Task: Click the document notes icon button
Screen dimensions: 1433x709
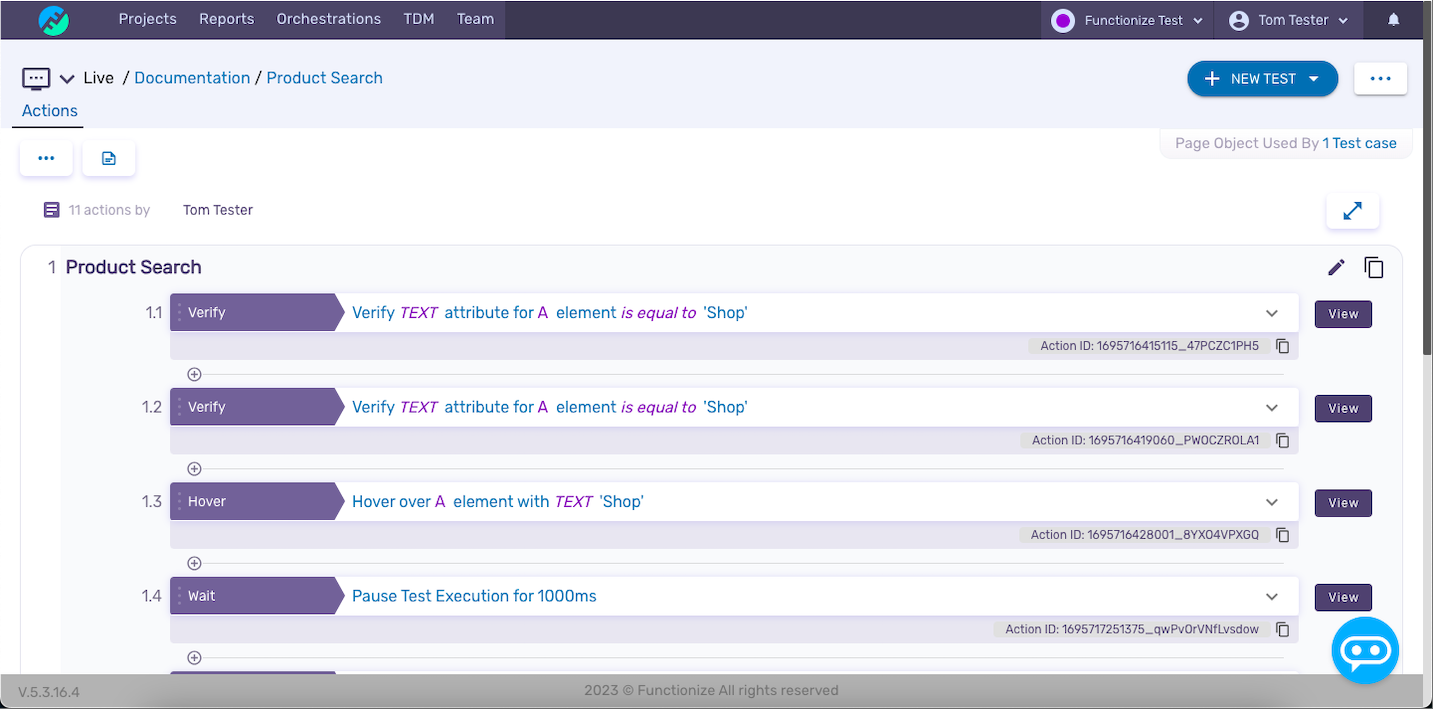Action: click(109, 158)
